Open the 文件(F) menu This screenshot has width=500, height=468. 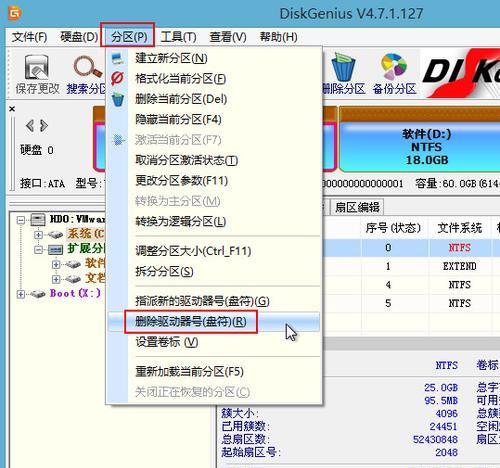tap(29, 37)
